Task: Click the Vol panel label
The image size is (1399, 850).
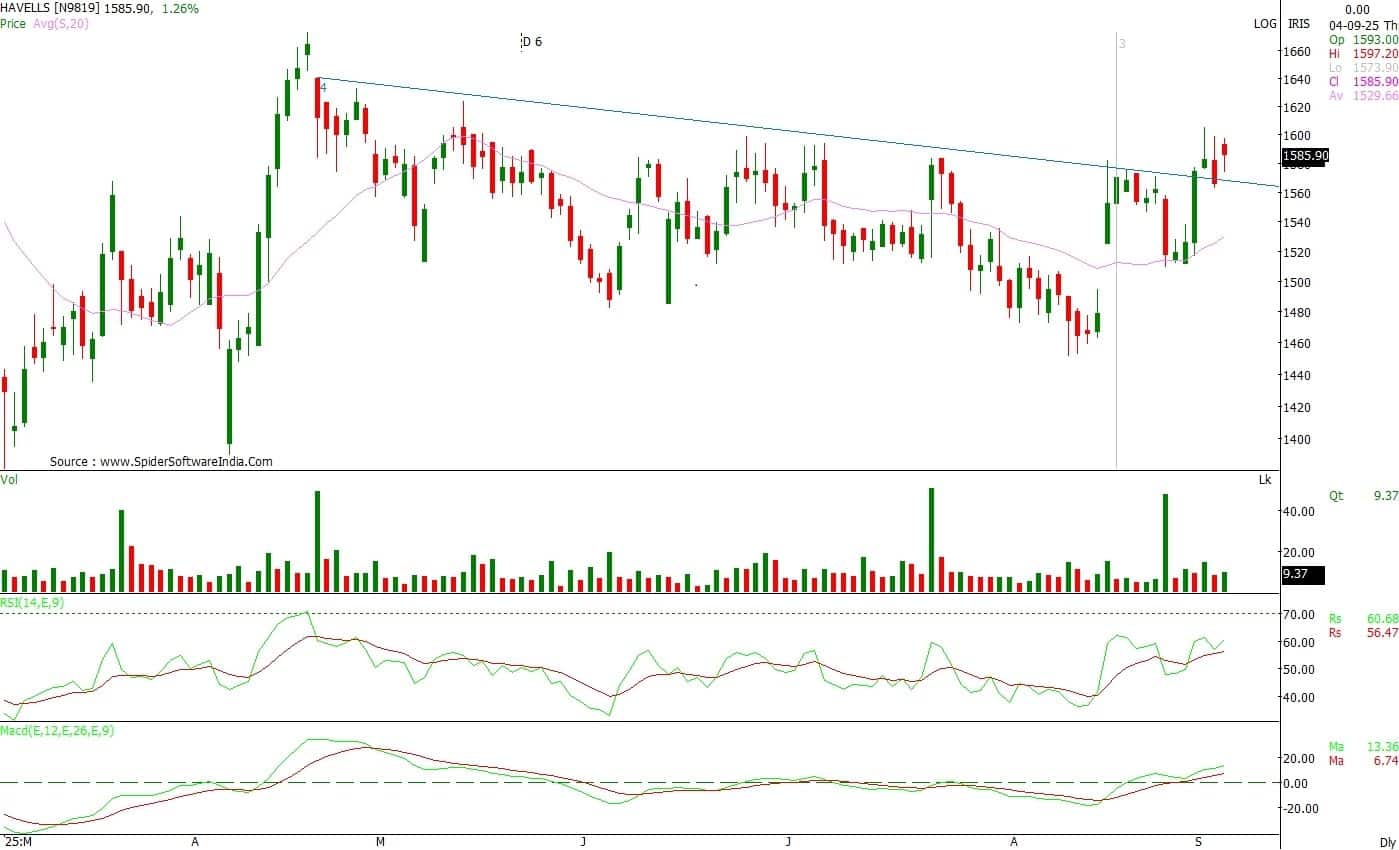Action: point(9,481)
